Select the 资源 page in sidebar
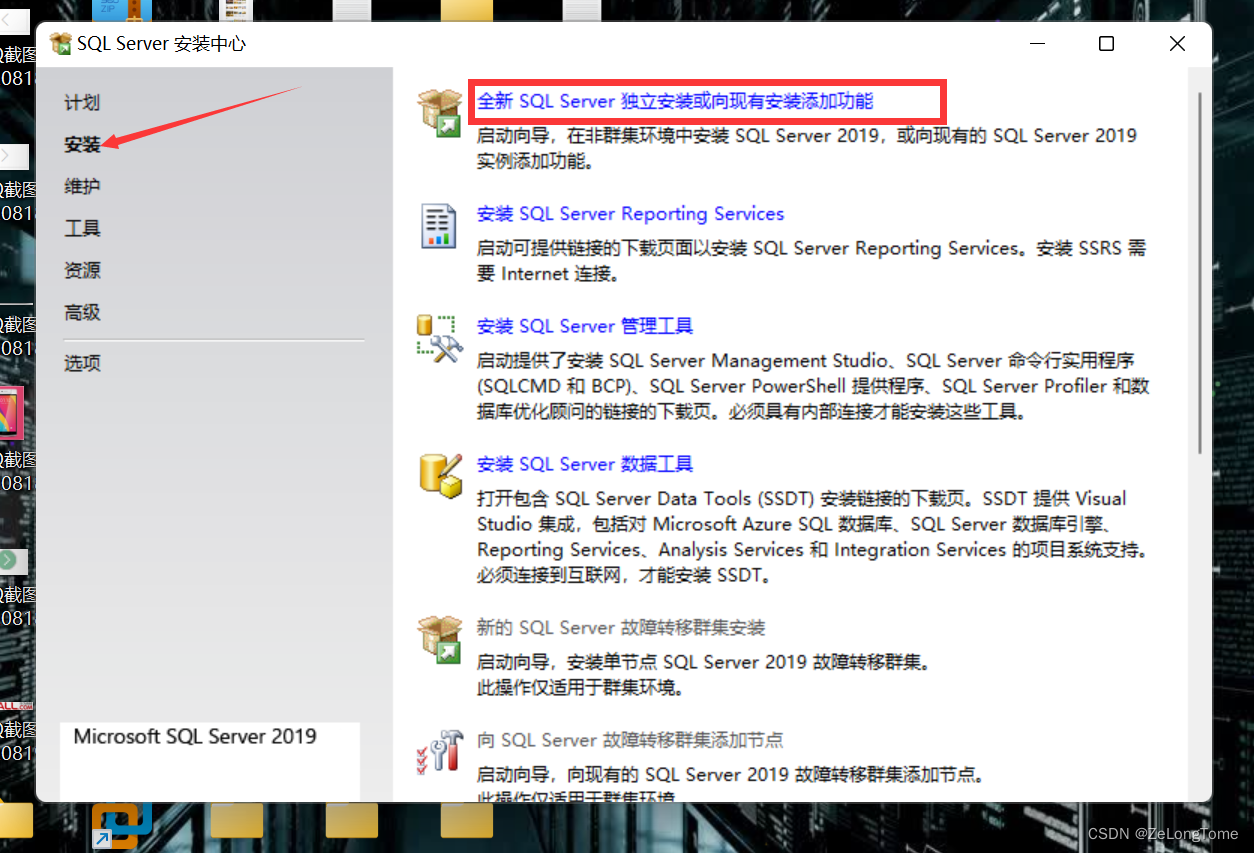 pyautogui.click(x=82, y=271)
